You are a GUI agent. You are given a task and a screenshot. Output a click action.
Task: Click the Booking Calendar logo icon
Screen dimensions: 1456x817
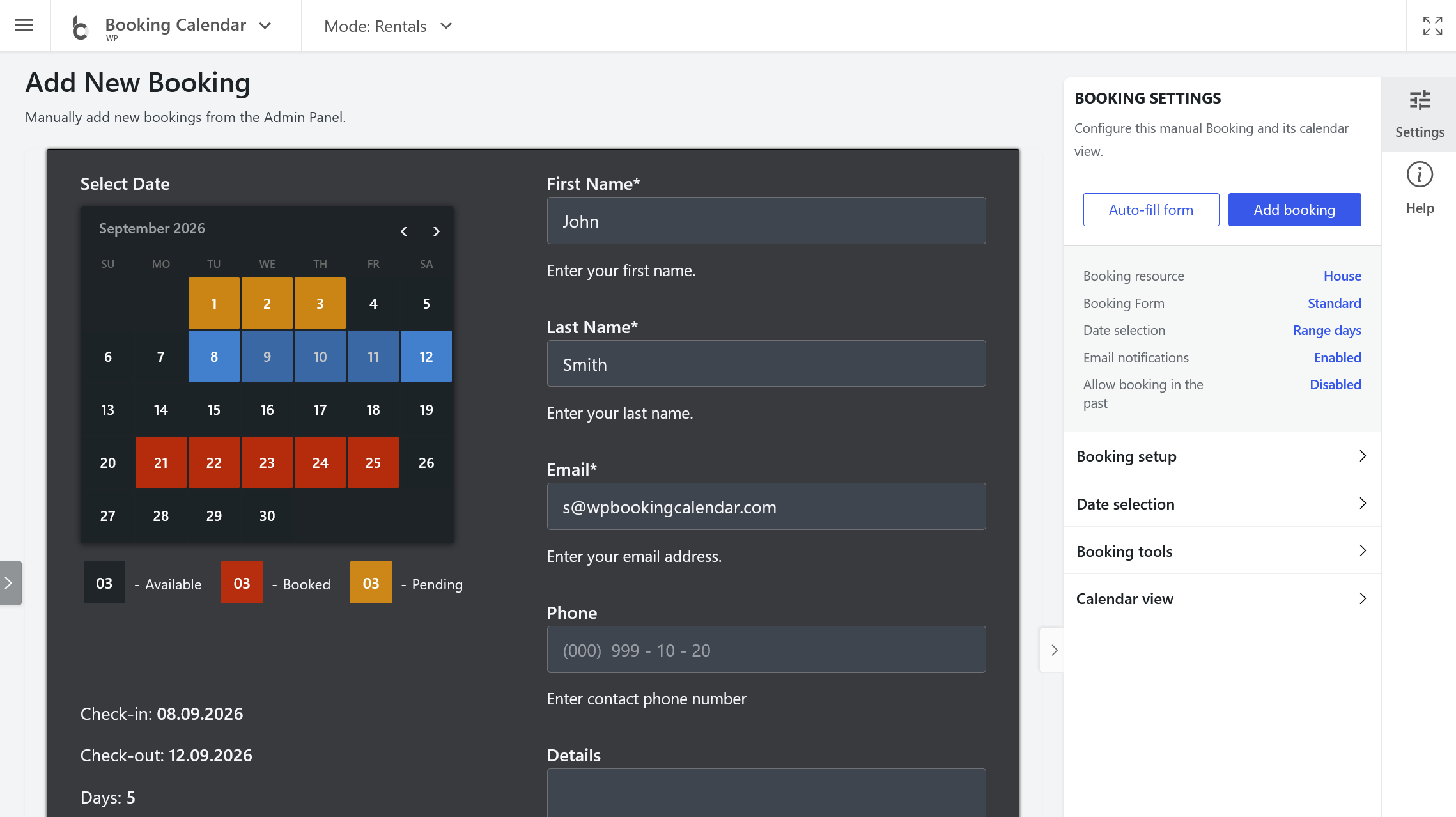tap(81, 27)
